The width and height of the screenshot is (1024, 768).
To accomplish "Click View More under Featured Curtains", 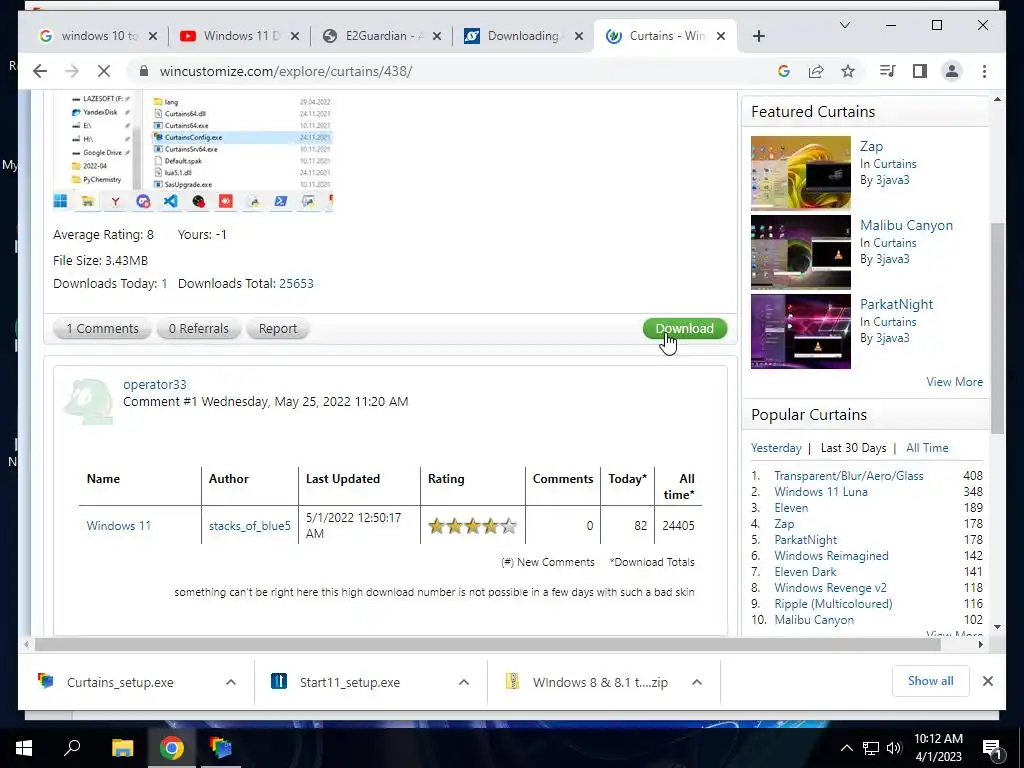I will pos(954,382).
